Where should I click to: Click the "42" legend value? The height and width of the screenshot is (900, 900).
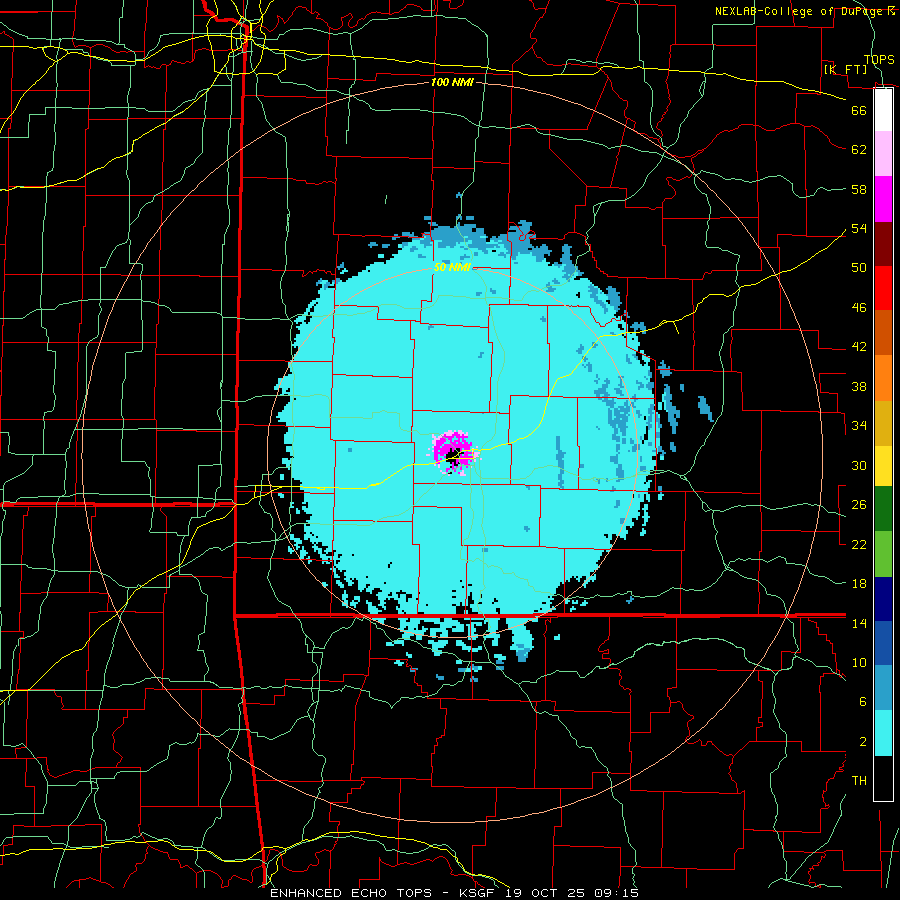click(x=859, y=346)
